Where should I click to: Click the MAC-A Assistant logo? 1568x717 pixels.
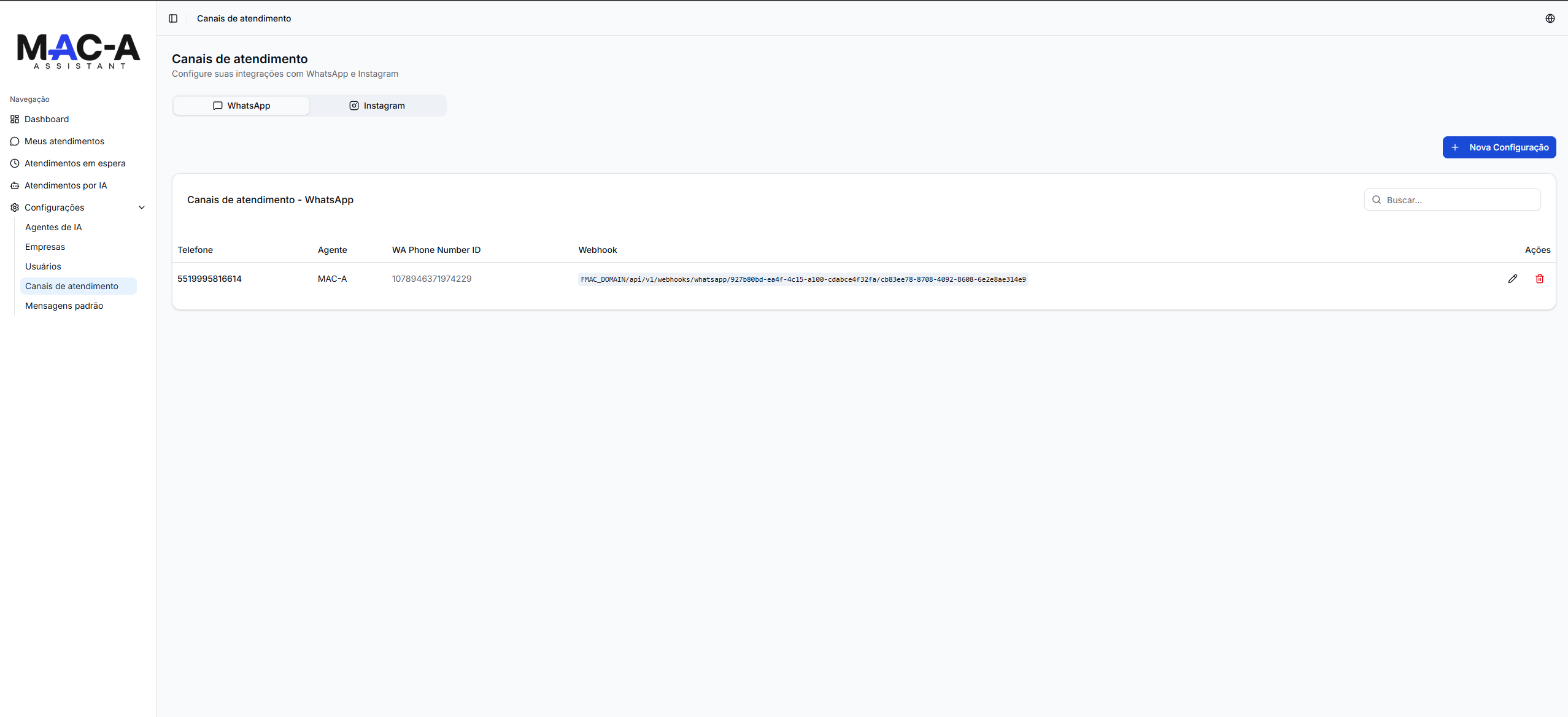coord(79,51)
